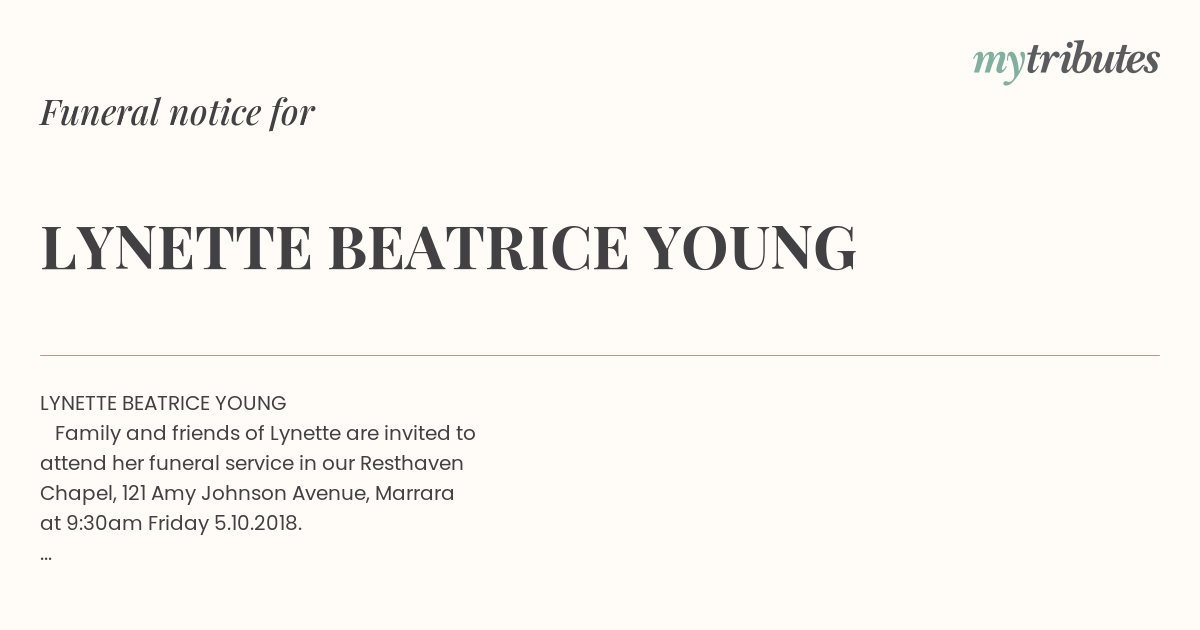Select the "Funeral notice for" italic heading

click(177, 112)
